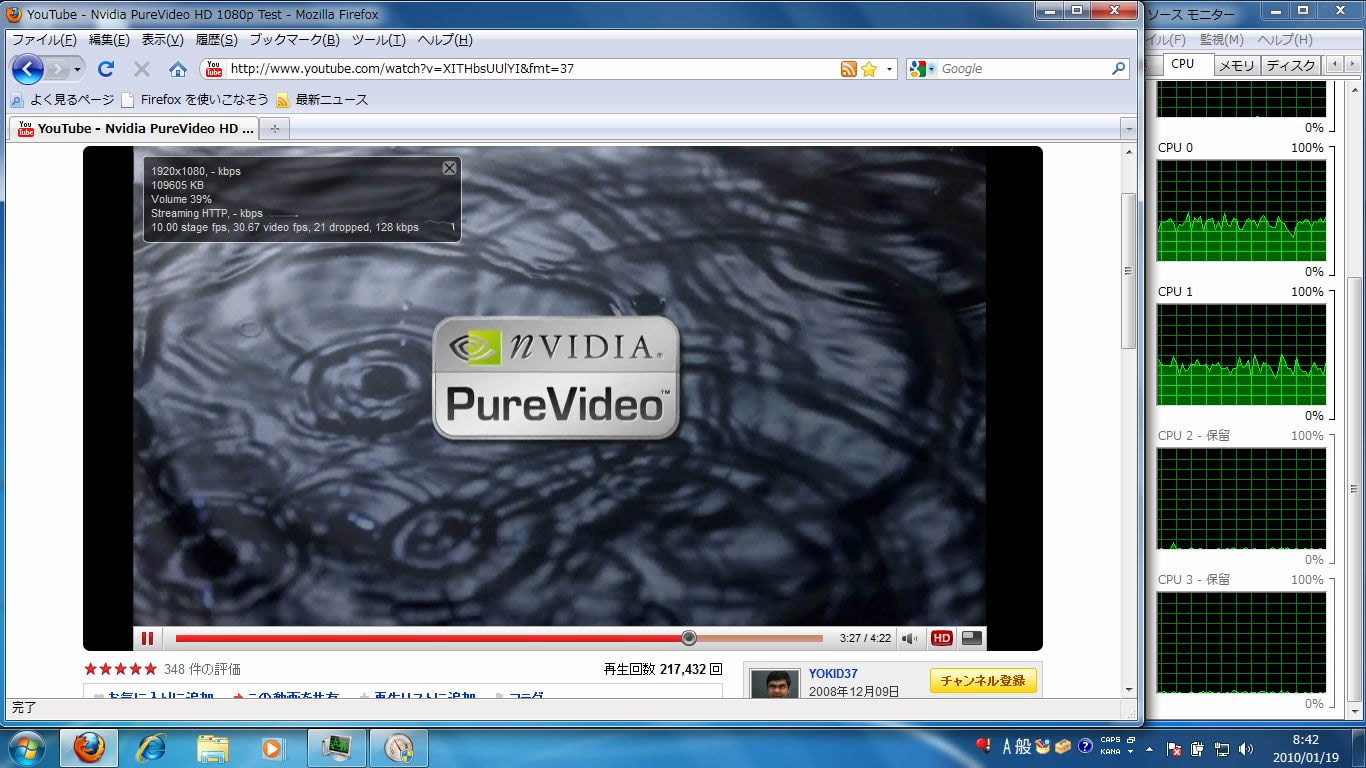Show the list of all tabs
The height and width of the screenshot is (768, 1366).
point(1128,129)
